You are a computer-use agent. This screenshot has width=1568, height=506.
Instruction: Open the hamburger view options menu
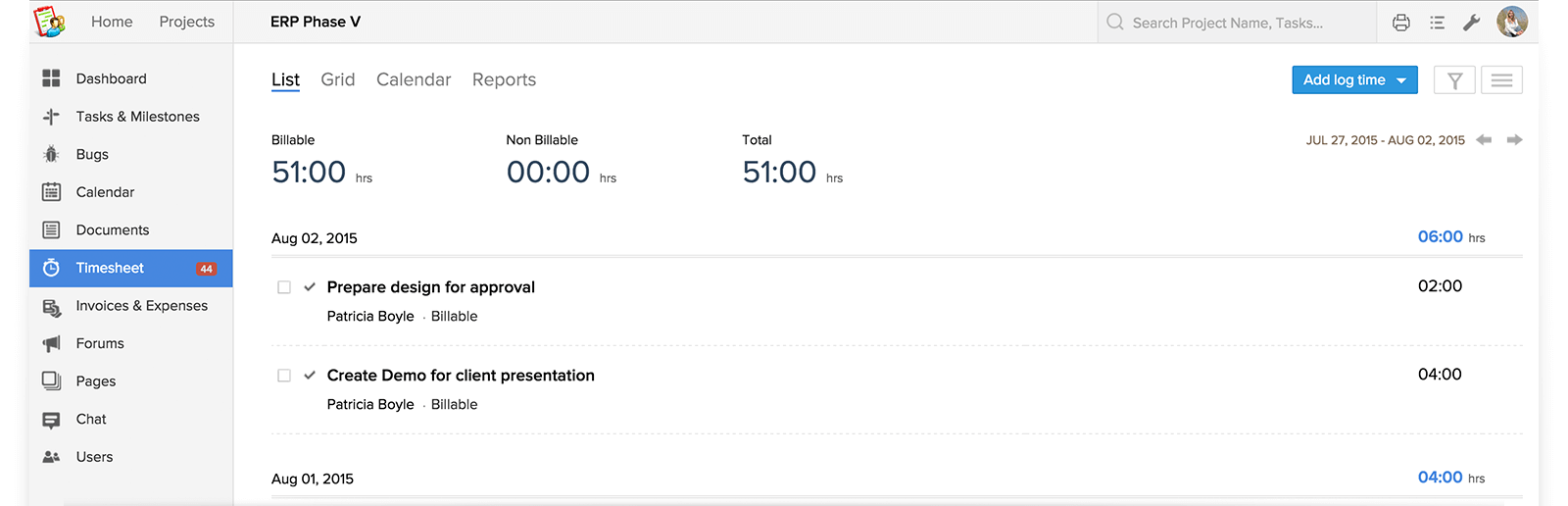point(1501,80)
